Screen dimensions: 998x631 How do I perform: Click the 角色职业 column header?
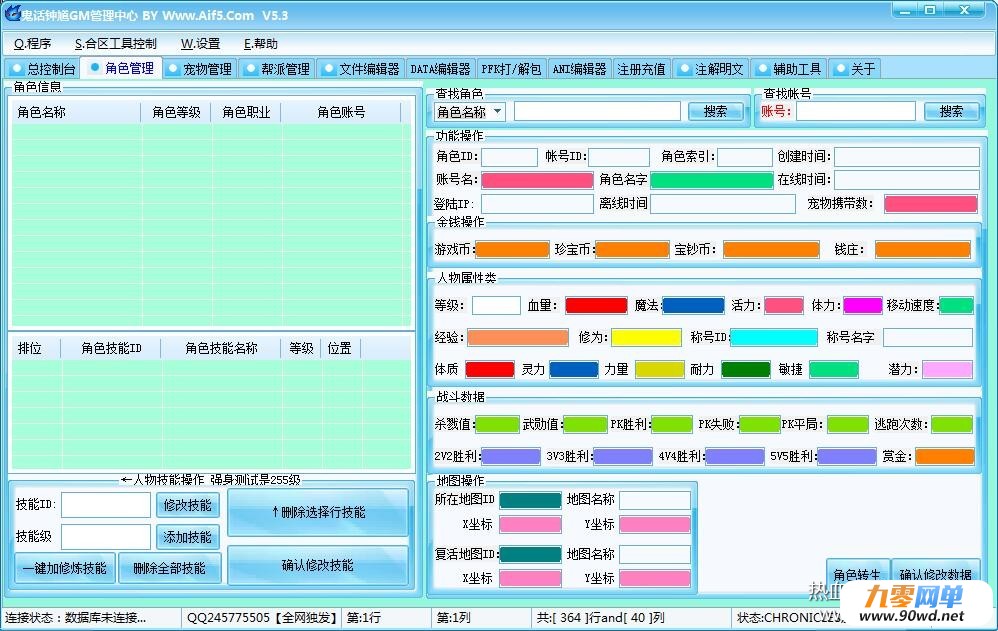click(x=246, y=113)
